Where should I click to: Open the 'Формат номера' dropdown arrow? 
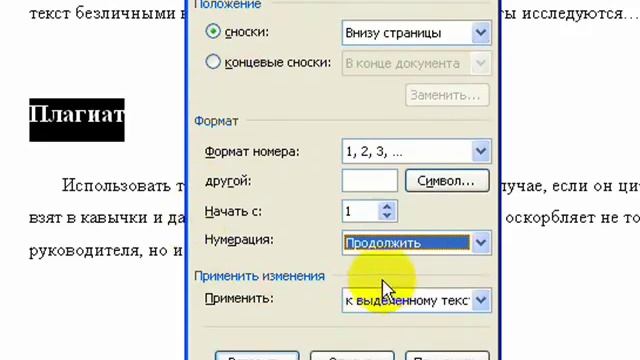[481, 151]
